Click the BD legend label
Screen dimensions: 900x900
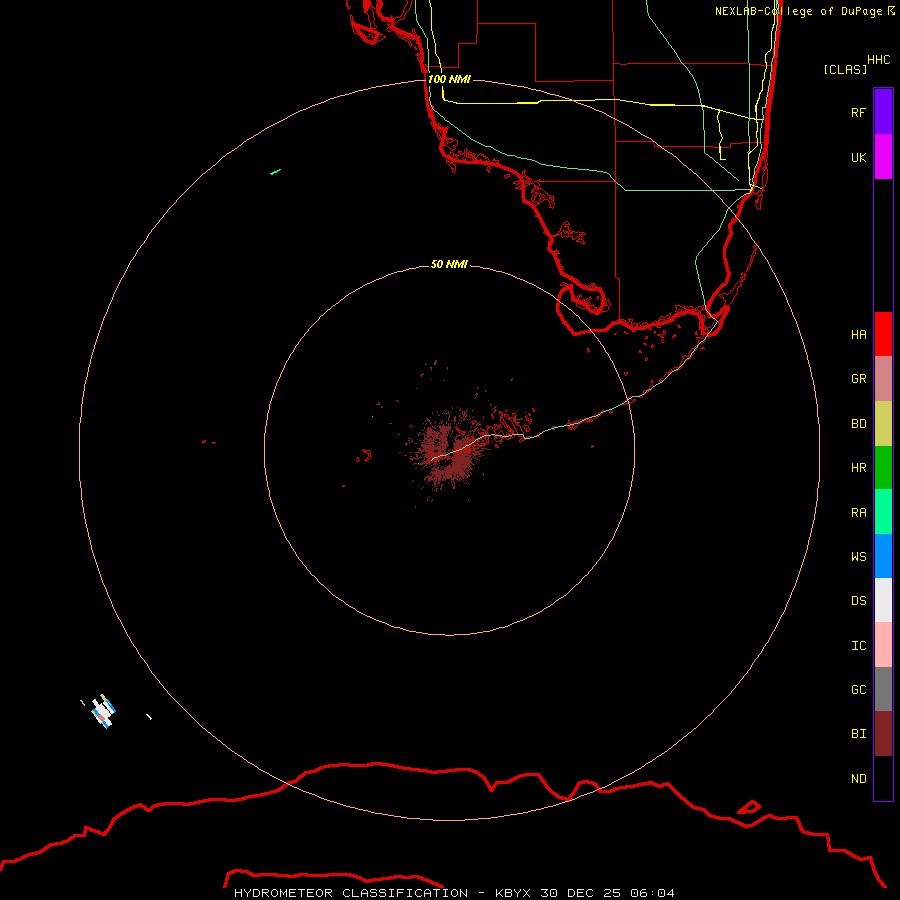858,424
